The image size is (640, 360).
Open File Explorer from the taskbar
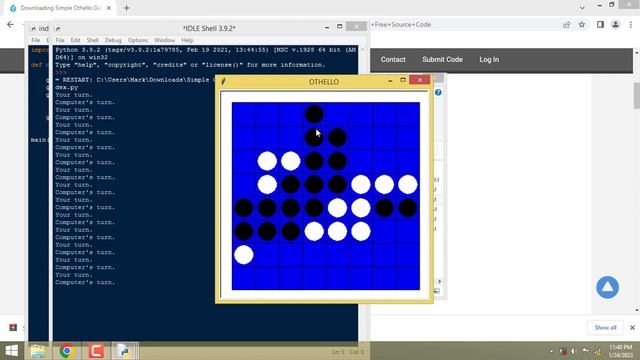click(38, 351)
